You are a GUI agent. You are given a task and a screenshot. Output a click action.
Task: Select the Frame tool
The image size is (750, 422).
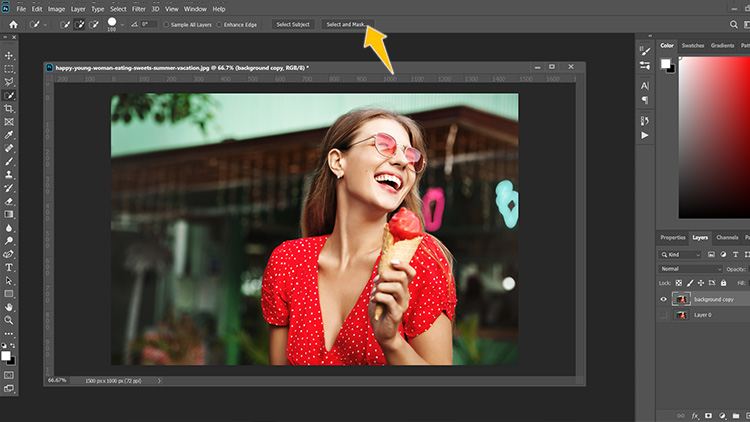click(9, 122)
